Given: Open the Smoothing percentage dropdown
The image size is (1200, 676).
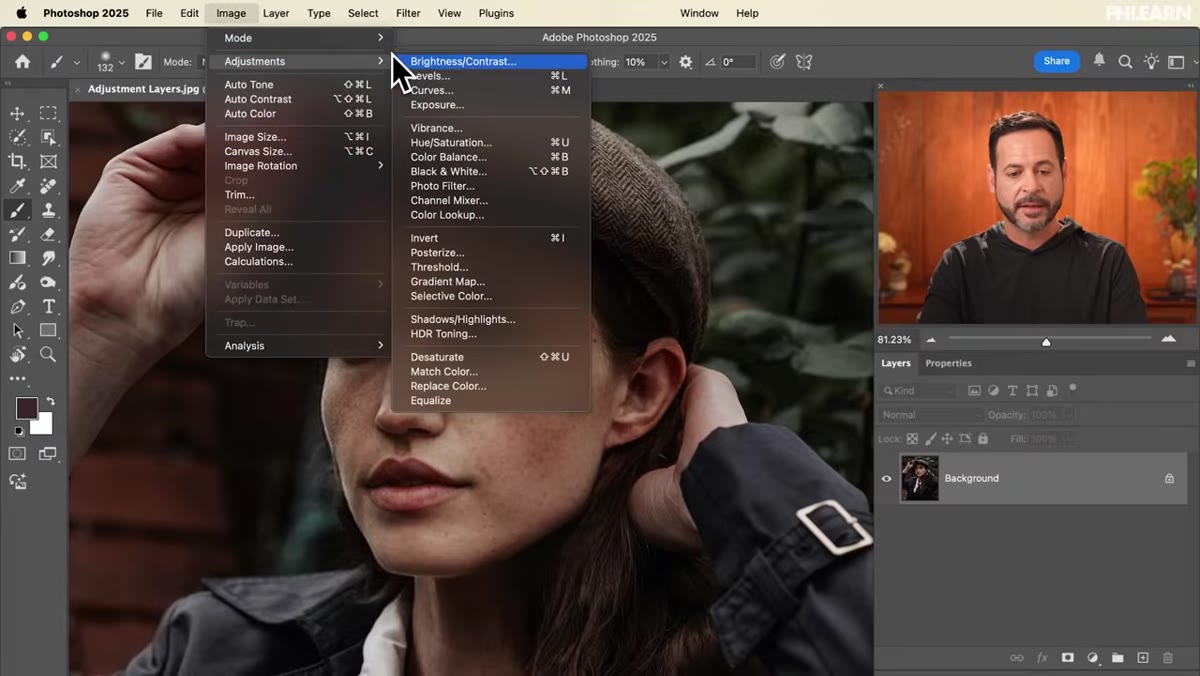Looking at the screenshot, I should point(664,62).
